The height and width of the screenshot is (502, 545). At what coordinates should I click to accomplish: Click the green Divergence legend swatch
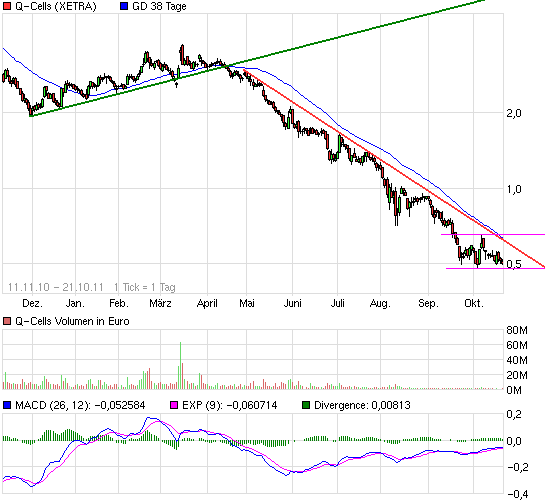306,405
